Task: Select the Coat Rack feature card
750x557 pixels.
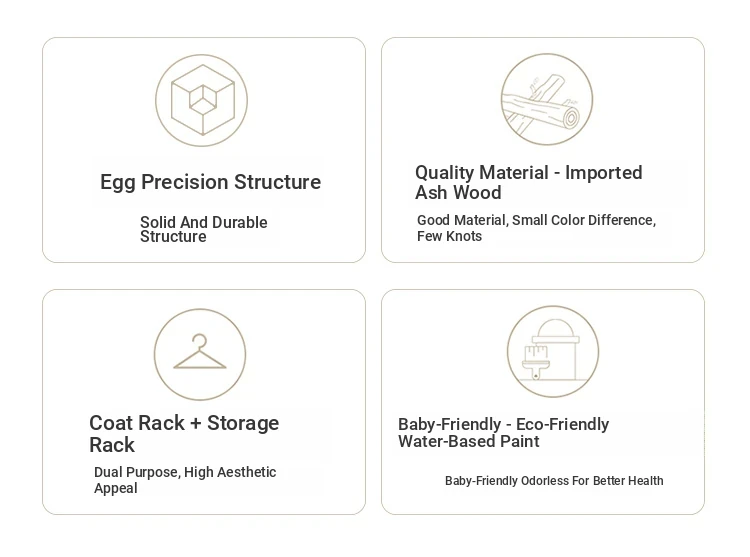Action: (204, 402)
